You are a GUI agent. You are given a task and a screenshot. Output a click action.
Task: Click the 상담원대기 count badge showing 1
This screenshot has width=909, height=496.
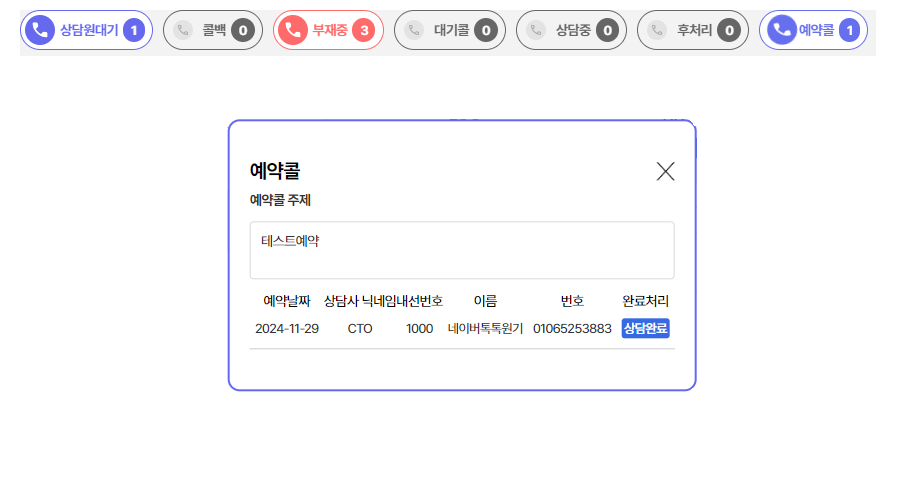134,30
